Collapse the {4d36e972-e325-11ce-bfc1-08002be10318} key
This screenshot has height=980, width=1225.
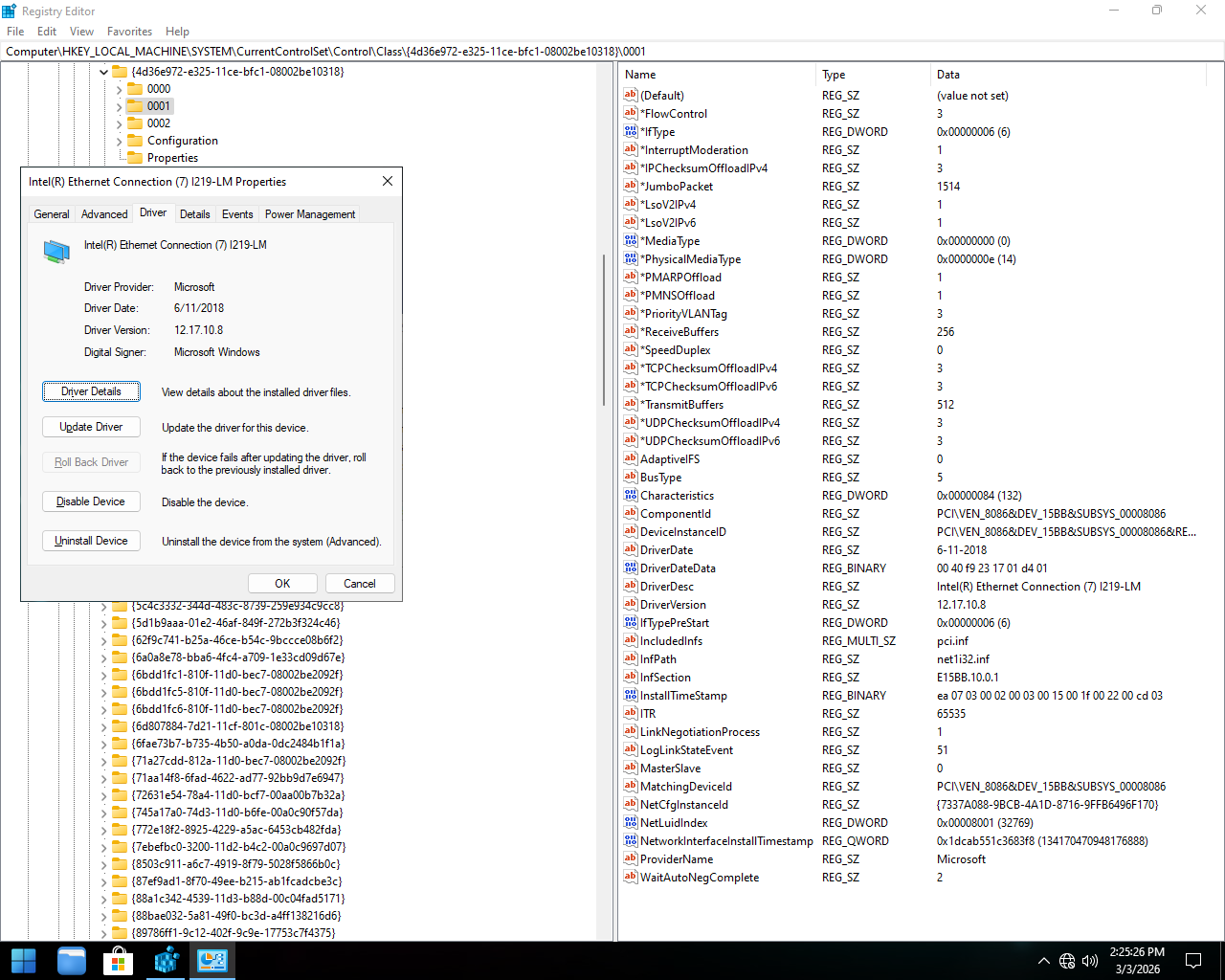pos(103,72)
